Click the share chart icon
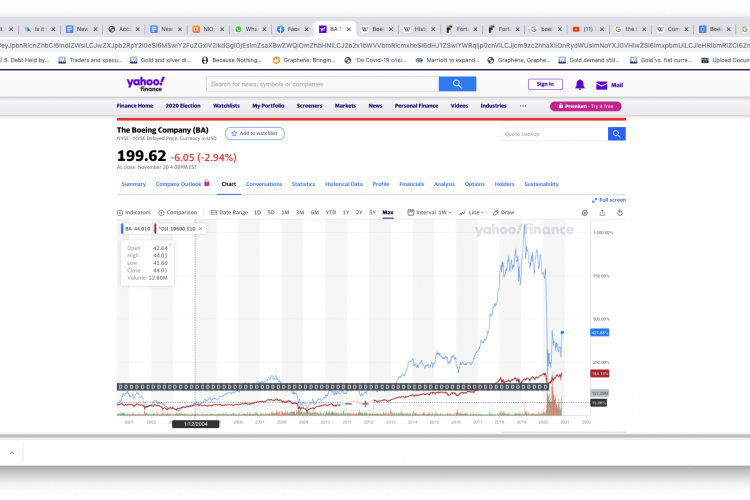 (x=602, y=213)
